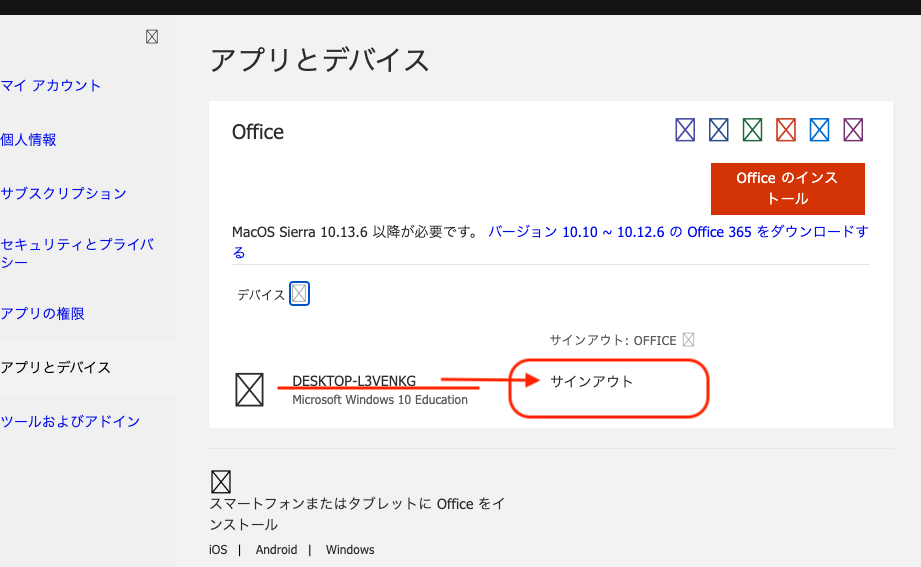Click サインアウト for DESKTOP-L3VENKG
The width and height of the screenshot is (921, 567).
[591, 382]
